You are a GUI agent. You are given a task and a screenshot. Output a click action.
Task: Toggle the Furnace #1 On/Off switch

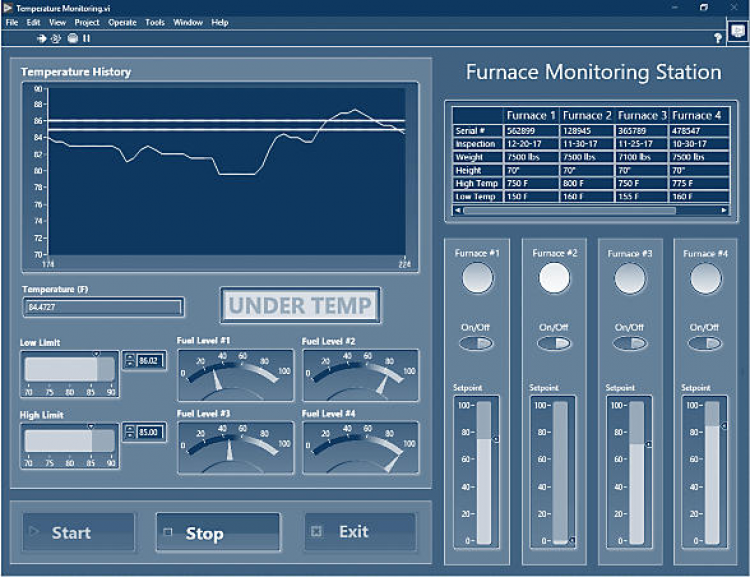pyautogui.click(x=476, y=343)
